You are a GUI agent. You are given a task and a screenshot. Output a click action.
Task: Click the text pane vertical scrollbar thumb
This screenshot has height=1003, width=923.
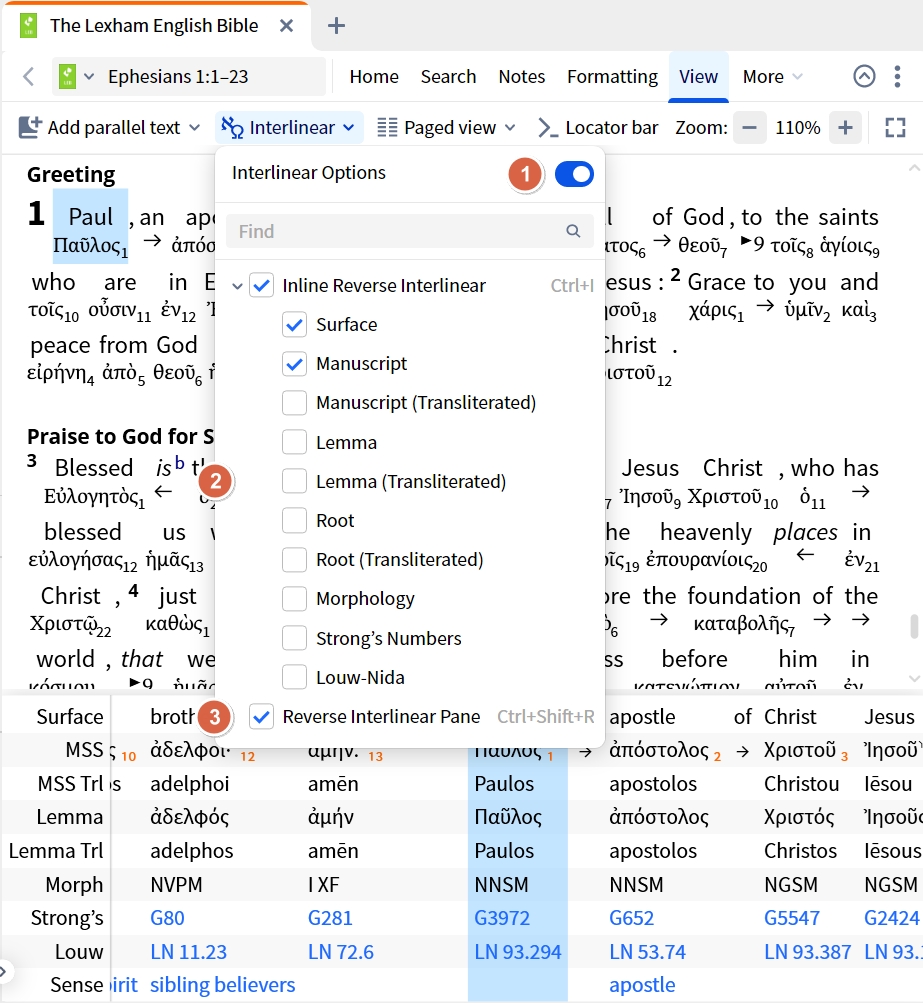pos(914,626)
